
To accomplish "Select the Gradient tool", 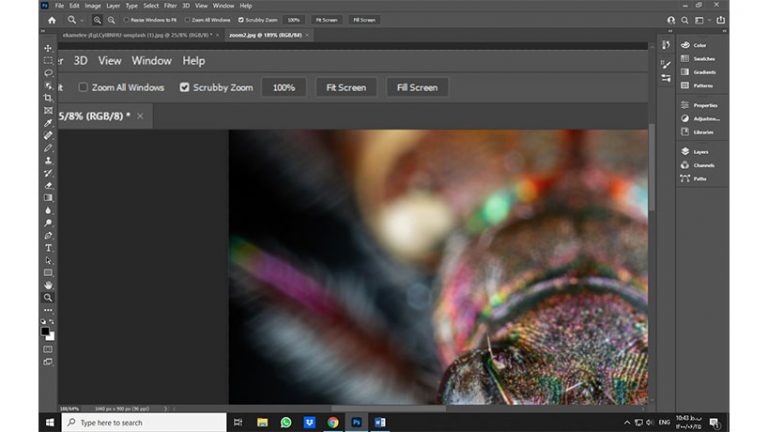I will (x=48, y=198).
